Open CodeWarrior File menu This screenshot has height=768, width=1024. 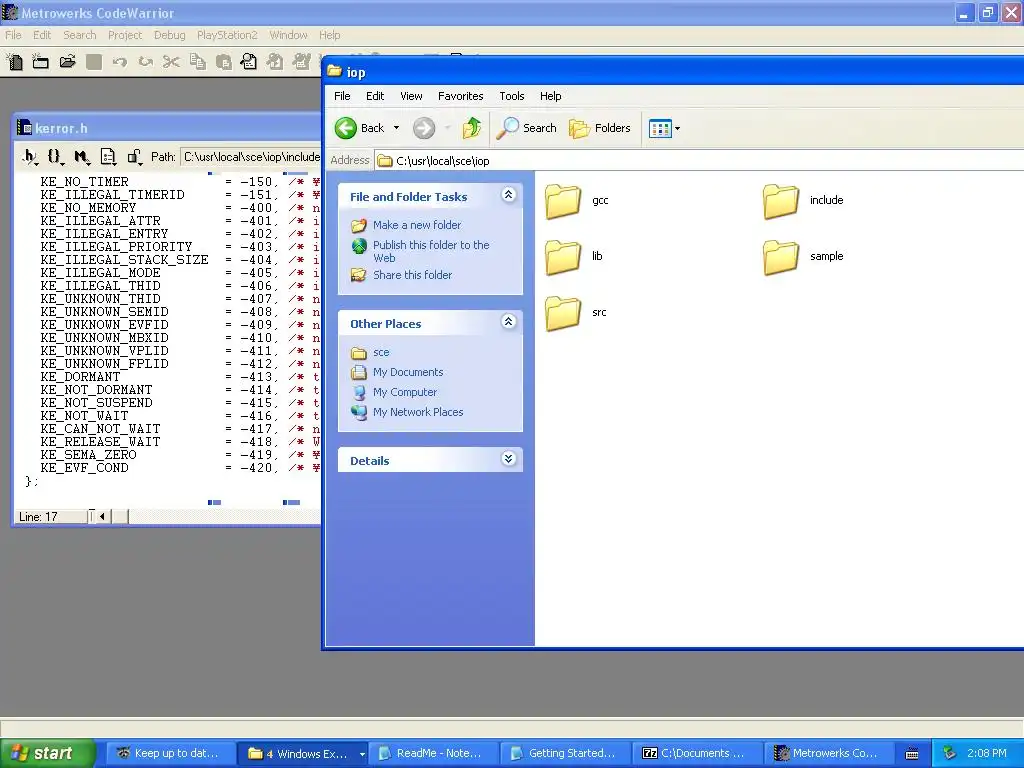click(x=13, y=35)
